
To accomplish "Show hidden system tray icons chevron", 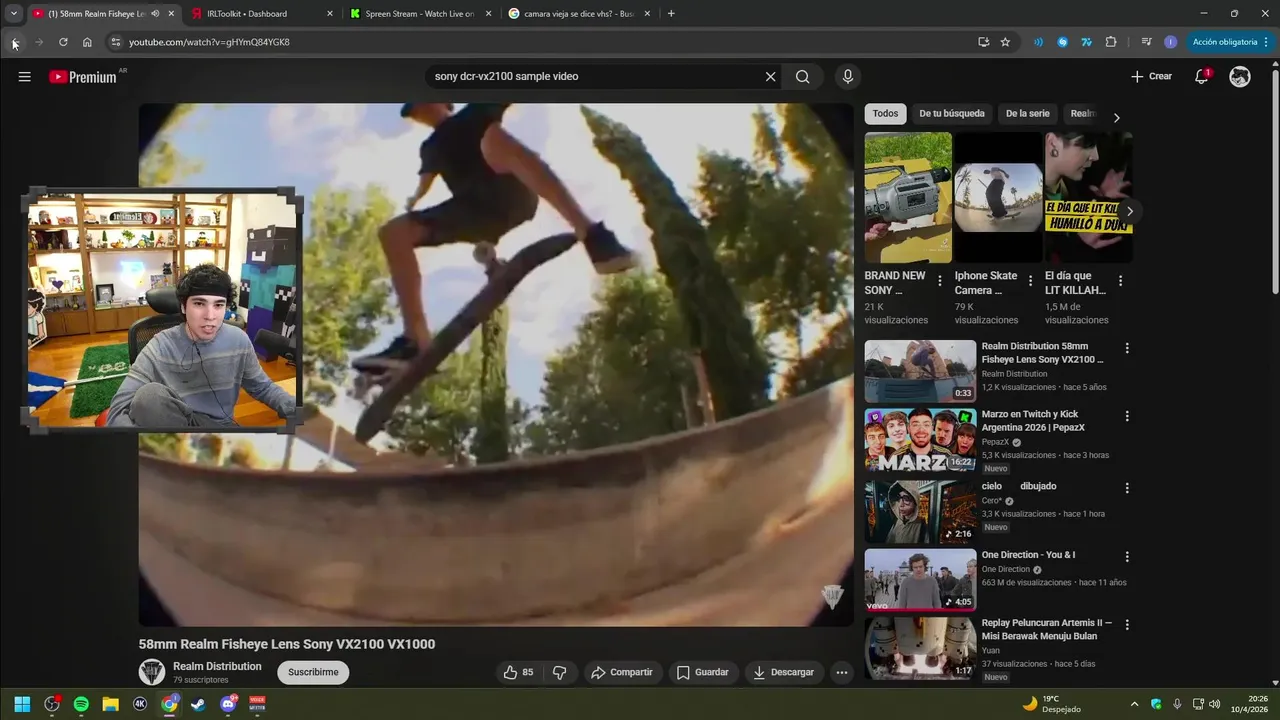I will [1134, 704].
